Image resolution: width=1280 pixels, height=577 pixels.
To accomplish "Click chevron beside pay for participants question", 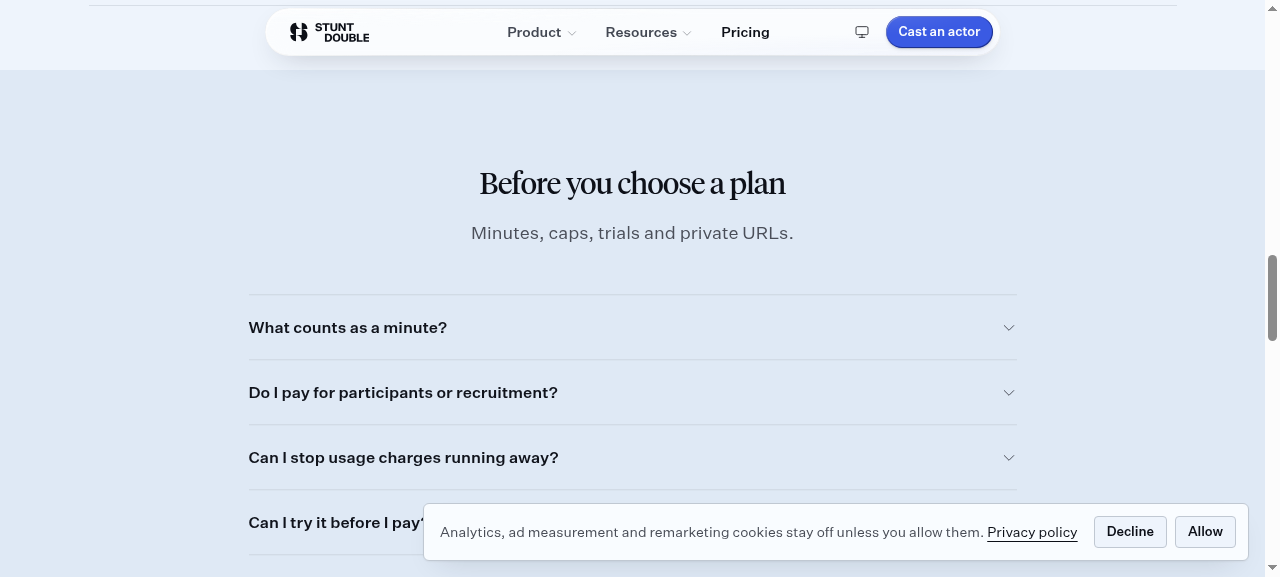I will [x=1009, y=392].
